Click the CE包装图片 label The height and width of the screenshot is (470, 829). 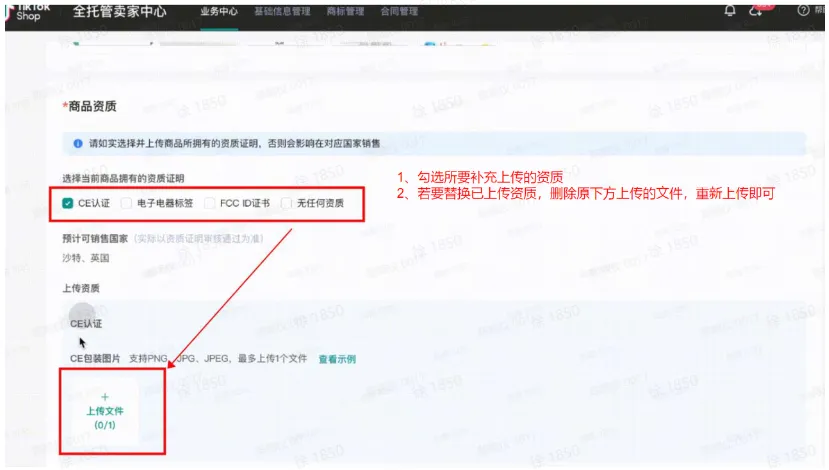95,358
